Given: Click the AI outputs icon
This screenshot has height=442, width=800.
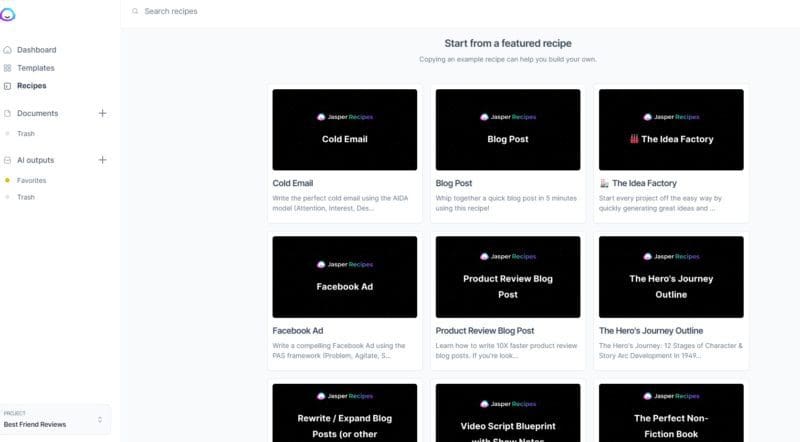Looking at the screenshot, I should point(7,160).
